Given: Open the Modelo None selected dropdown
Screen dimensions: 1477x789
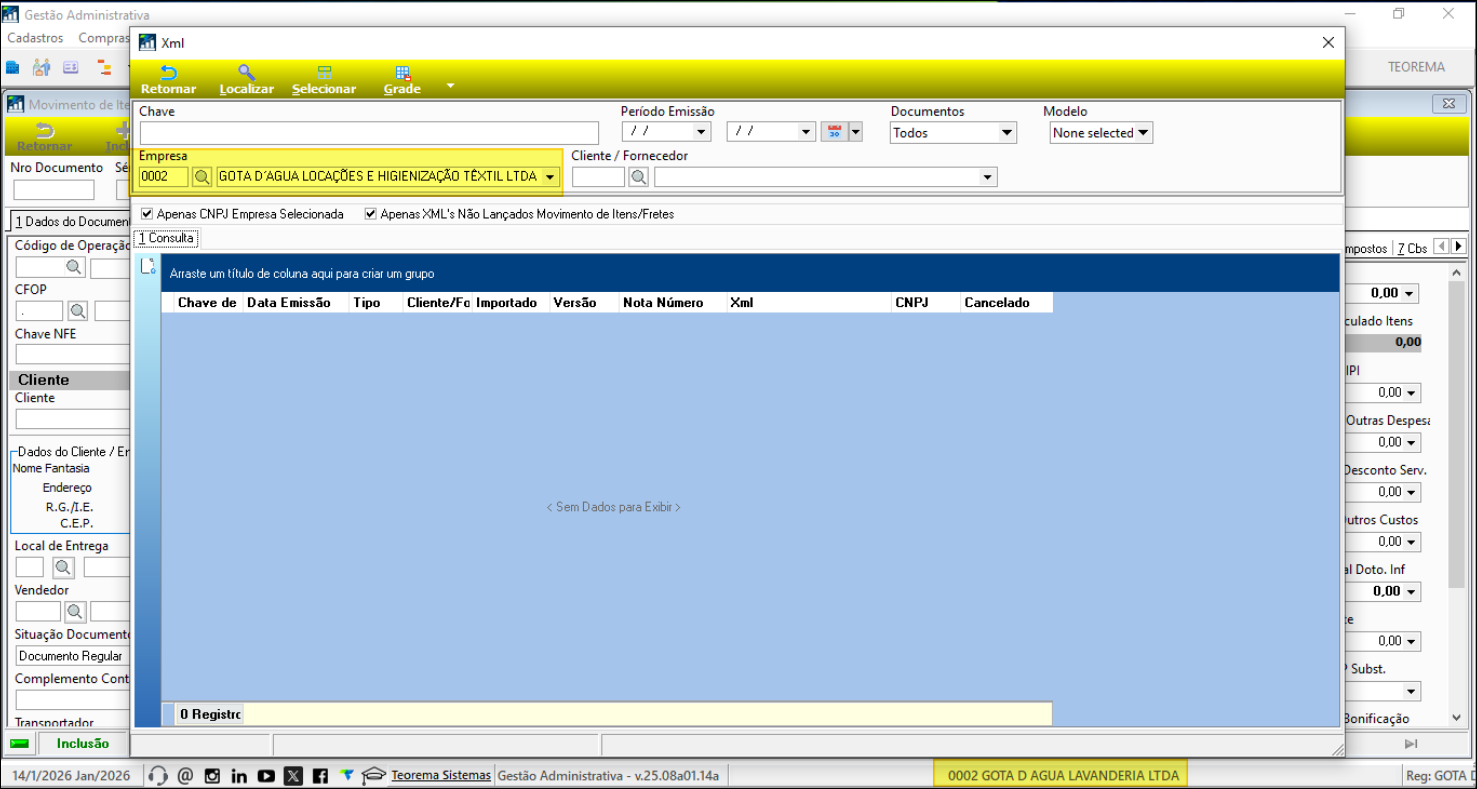Looking at the screenshot, I should point(1101,133).
